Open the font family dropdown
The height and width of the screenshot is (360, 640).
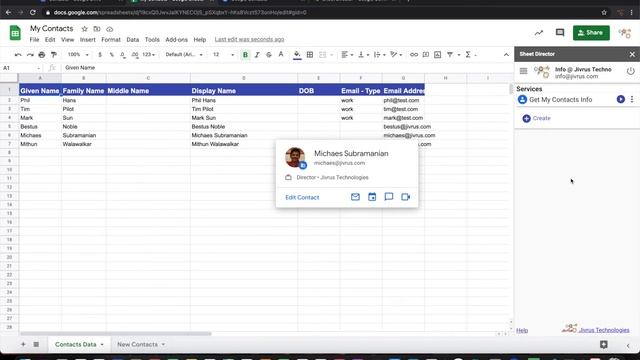click(184, 55)
